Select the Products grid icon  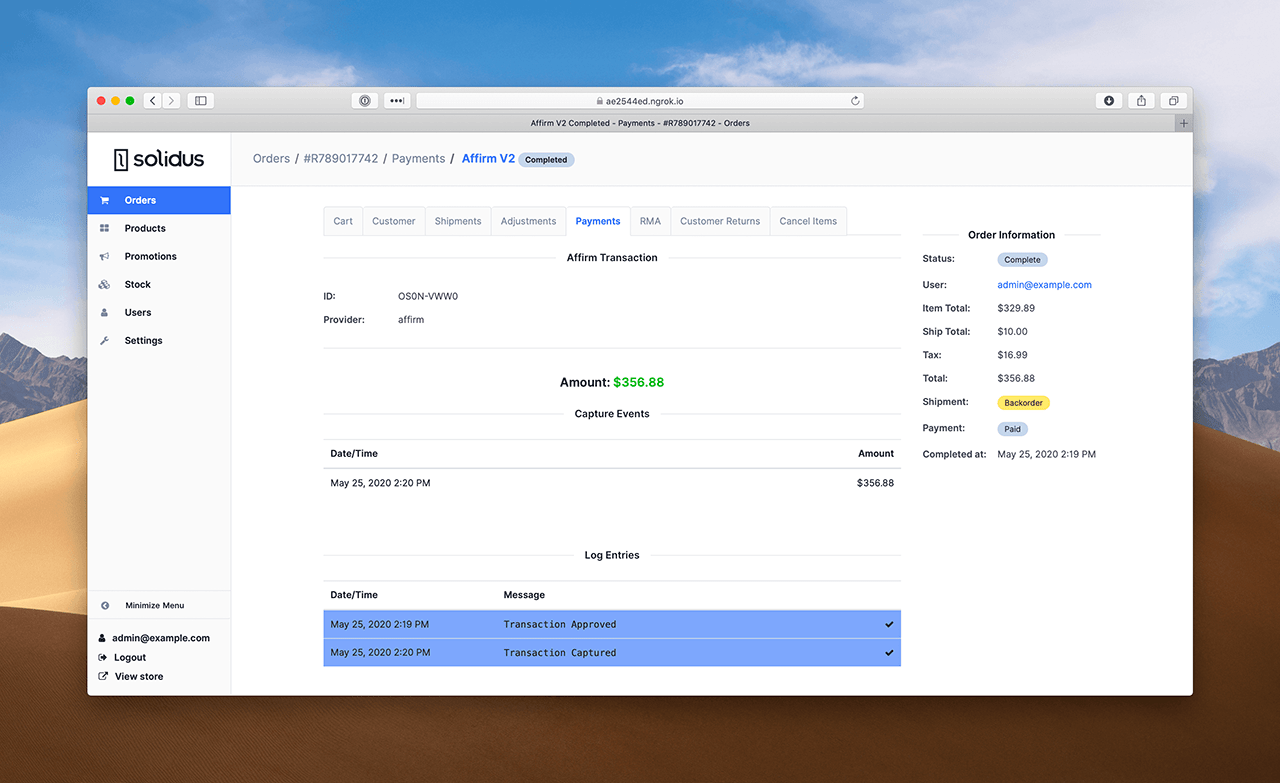point(104,228)
